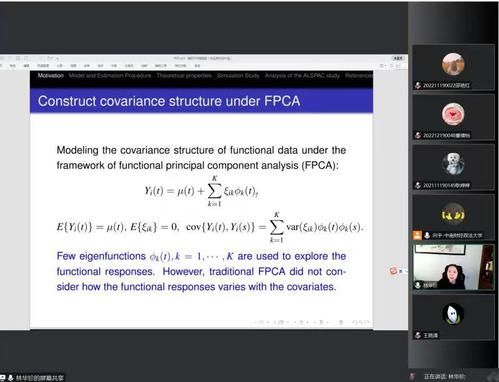The height and width of the screenshot is (382, 499).
Task: Click microphone icon beside first participant's name
Action: pos(418,85)
